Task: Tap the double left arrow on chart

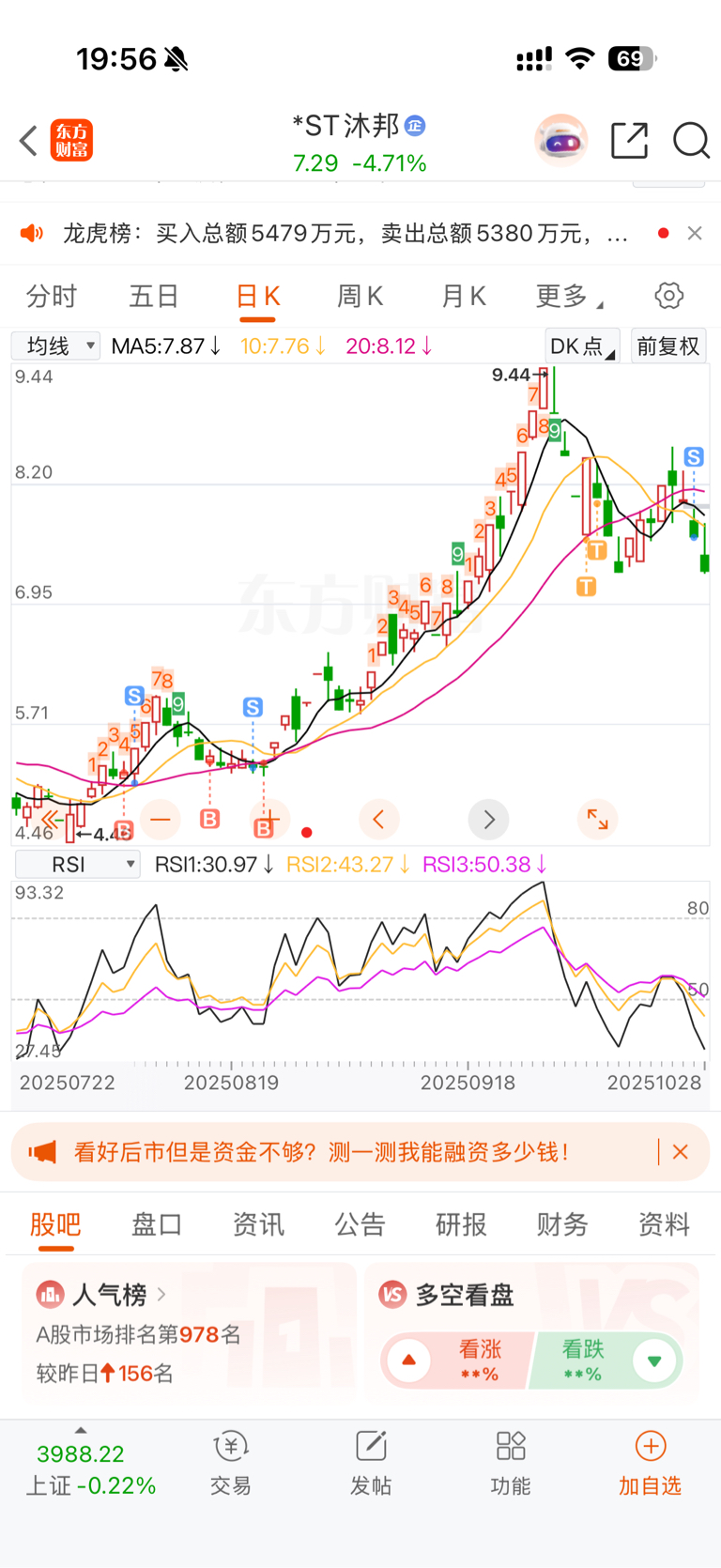Action: pos(52,820)
